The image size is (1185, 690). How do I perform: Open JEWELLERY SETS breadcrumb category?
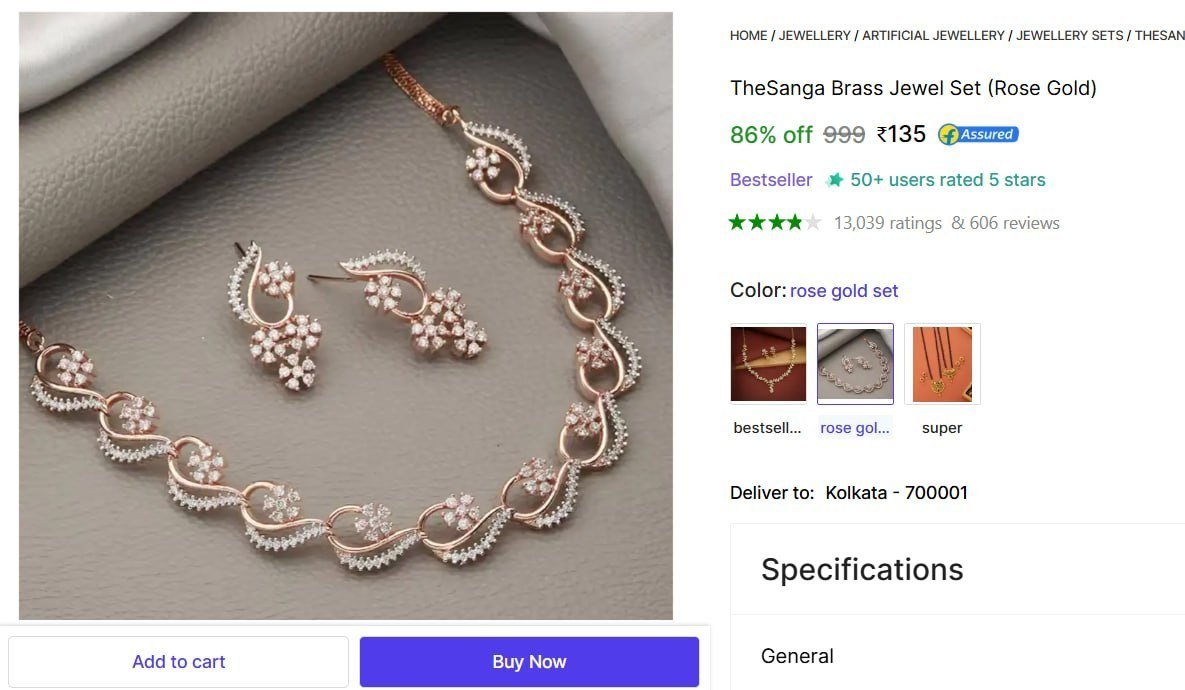tap(1070, 35)
